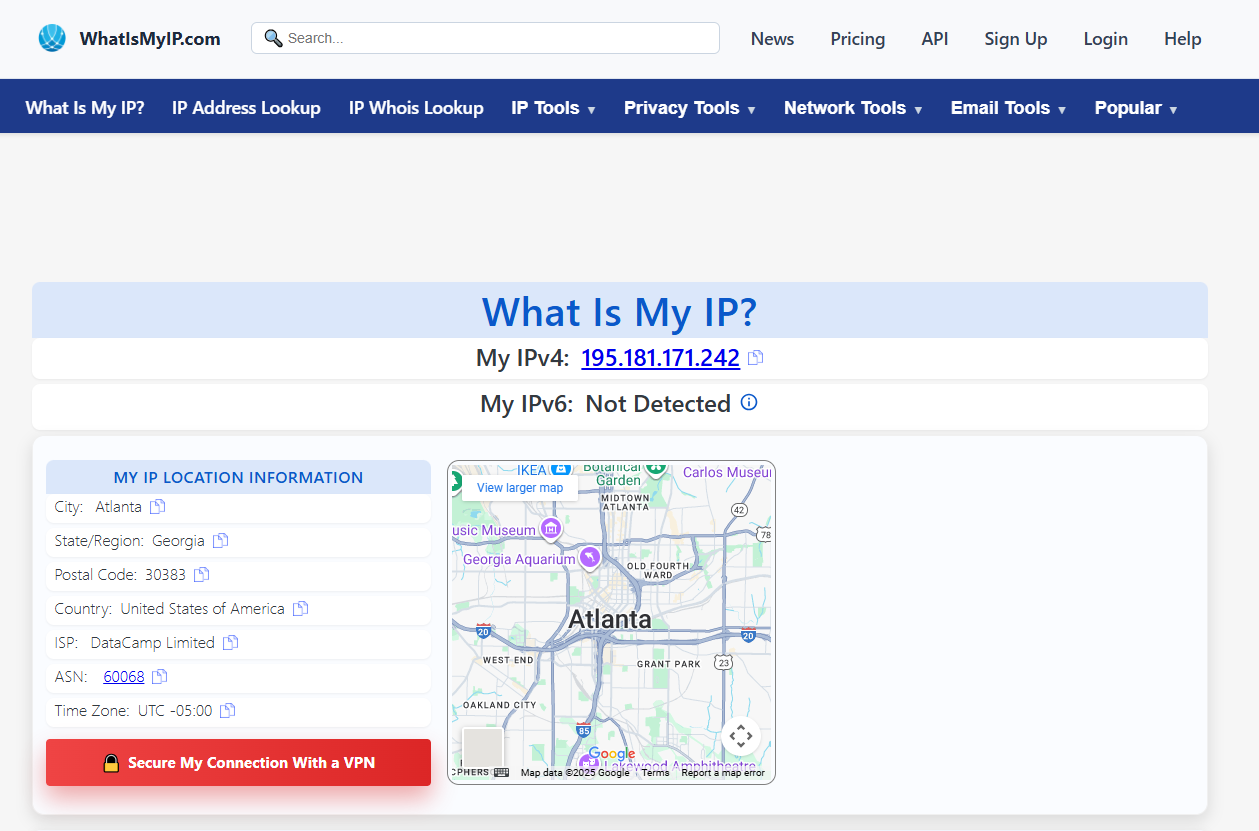Viewport: 1259px width, 831px height.
Task: Copy the Time Zone UTC -05:00 value
Action: coord(227,710)
